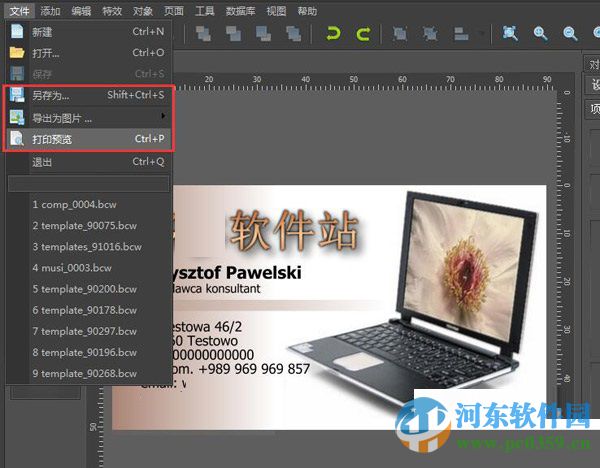Image resolution: width=600 pixels, height=468 pixels.
Task: Open the 文件 menu
Action: [x=20, y=11]
